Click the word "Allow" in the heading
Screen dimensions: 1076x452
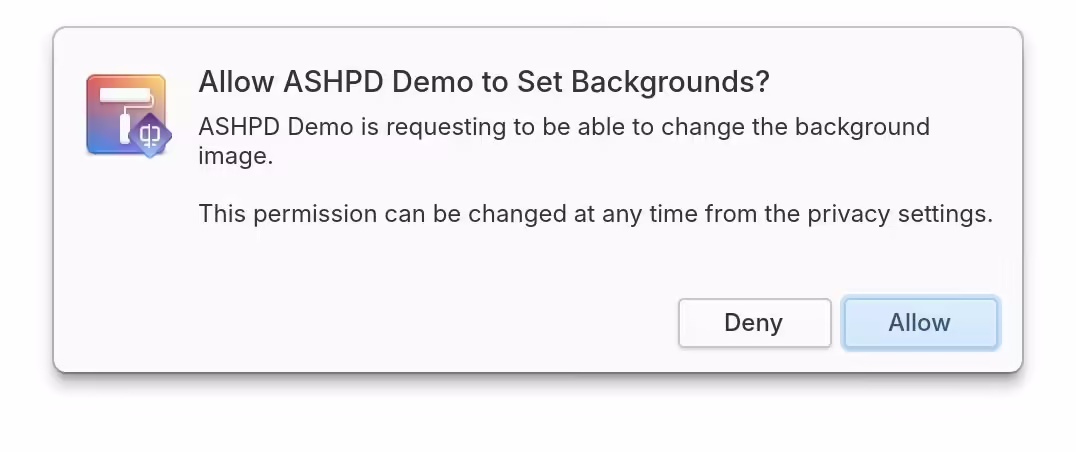(237, 82)
